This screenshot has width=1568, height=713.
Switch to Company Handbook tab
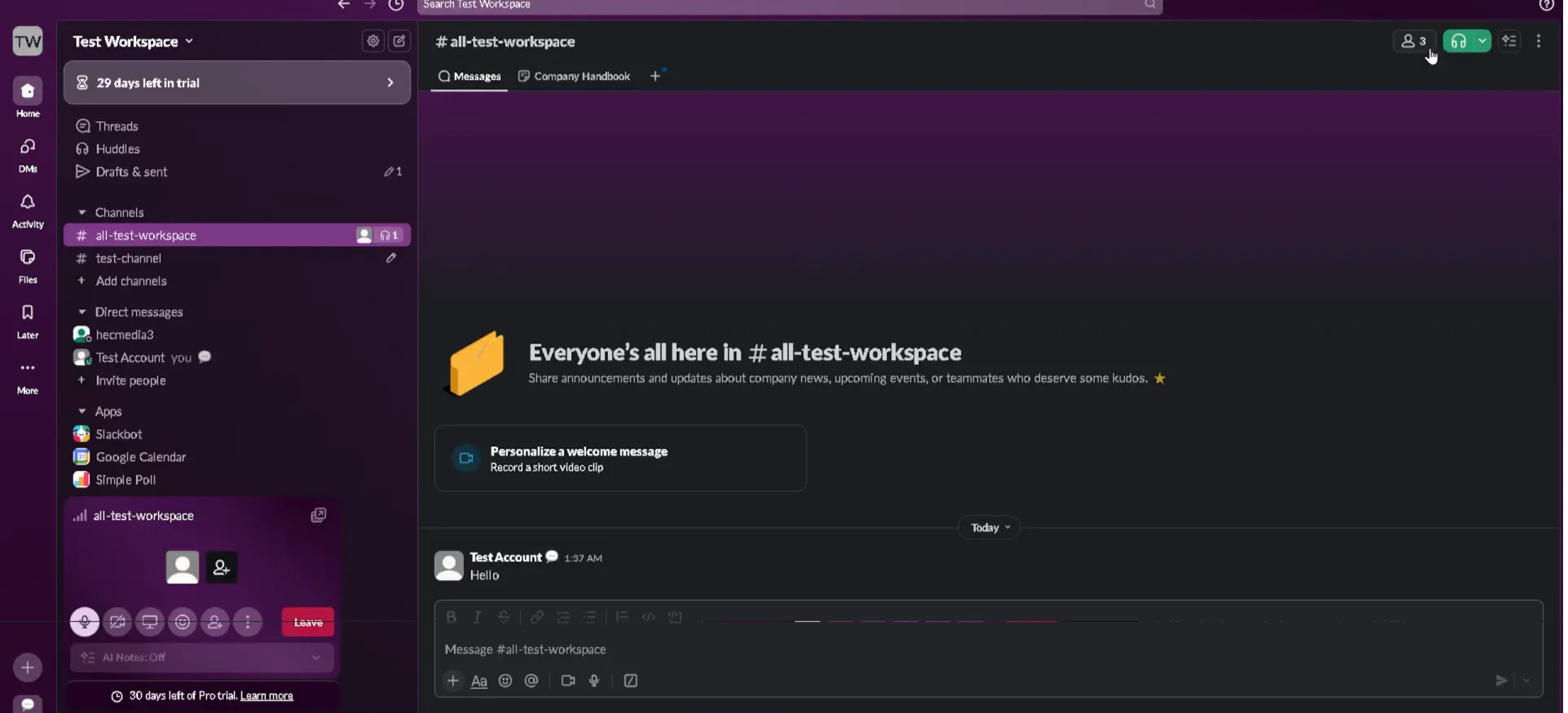575,77
